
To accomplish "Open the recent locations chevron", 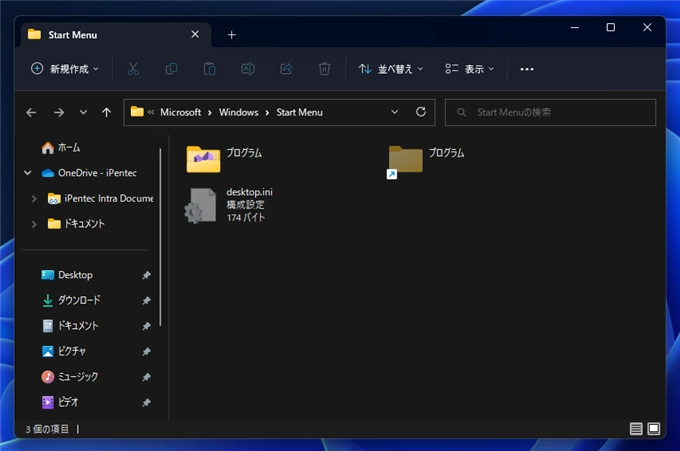I will [83, 112].
